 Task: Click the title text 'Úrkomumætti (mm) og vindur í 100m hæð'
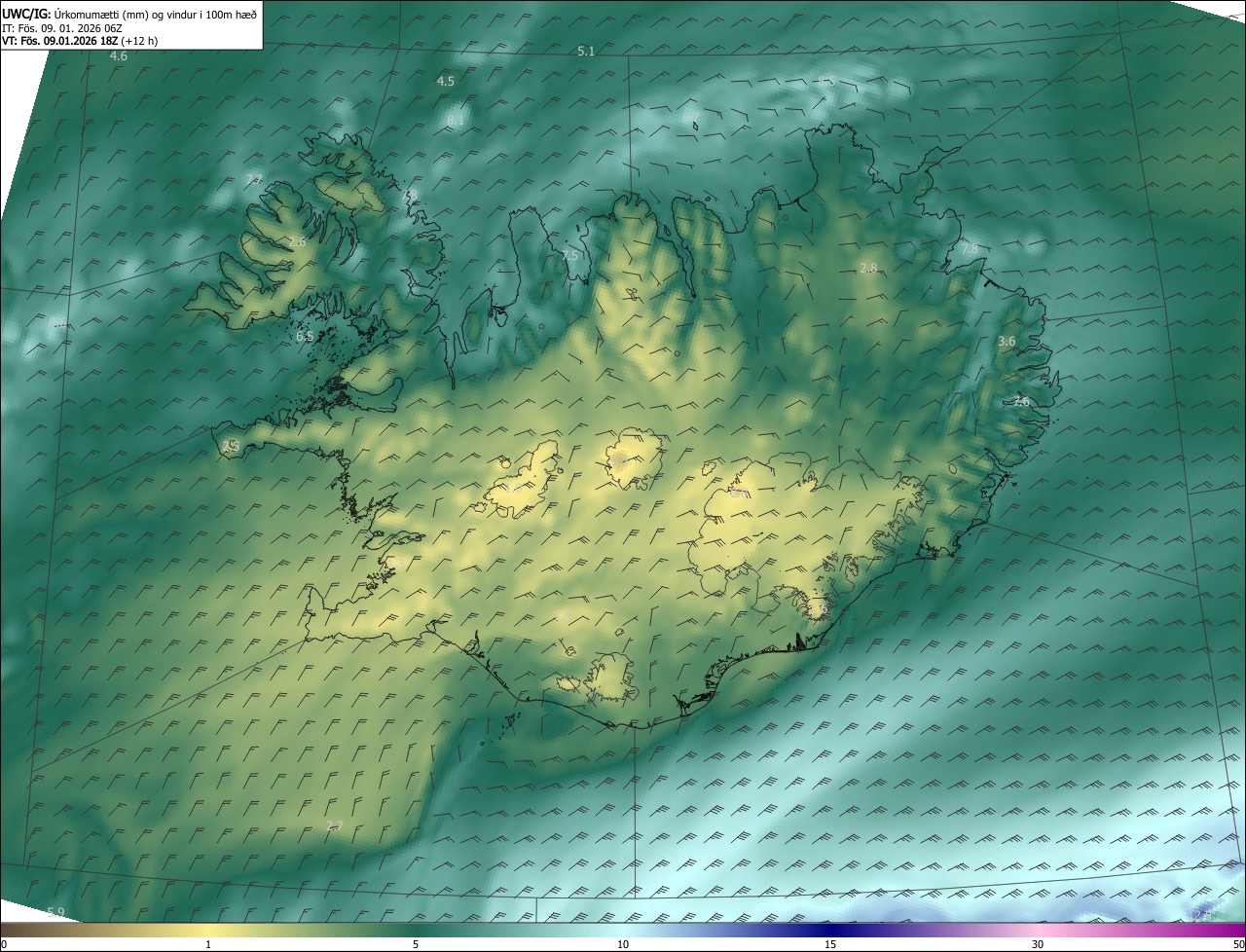click(156, 14)
